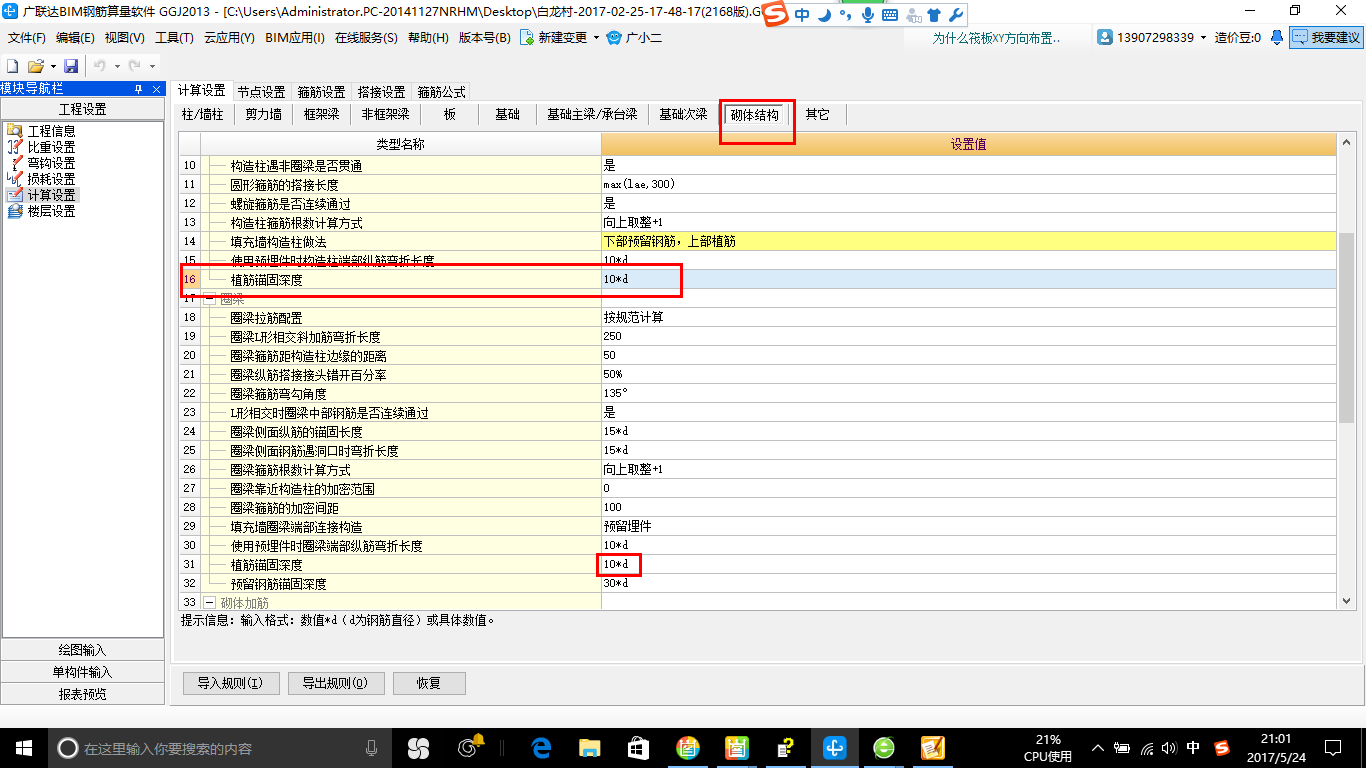This screenshot has width=1366, height=768.
Task: Click the 工程设置 panel button
Action: (83, 110)
